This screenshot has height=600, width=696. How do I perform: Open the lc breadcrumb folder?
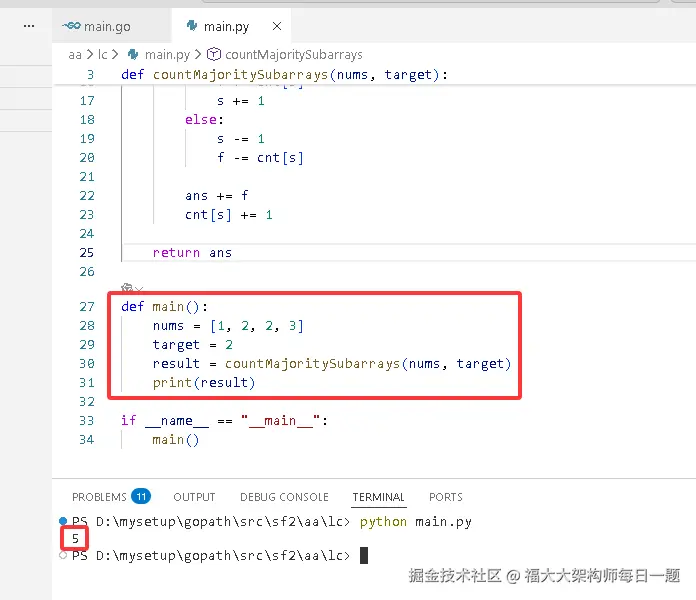point(103,55)
